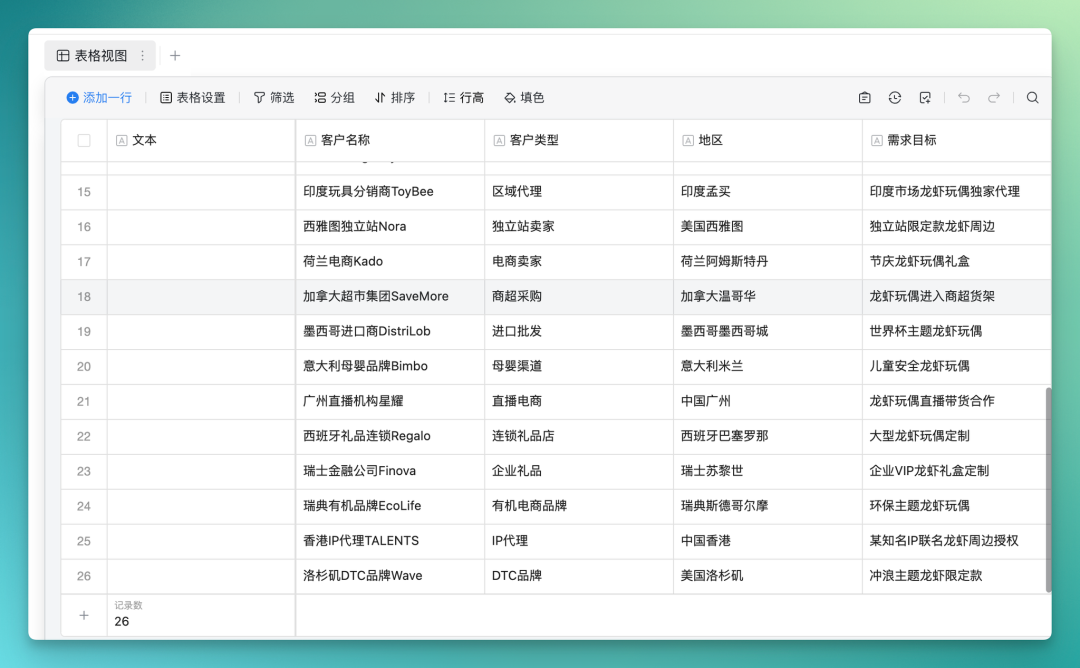Click the type icon beside 文本
Image resolution: width=1080 pixels, height=668 pixels.
tap(122, 140)
